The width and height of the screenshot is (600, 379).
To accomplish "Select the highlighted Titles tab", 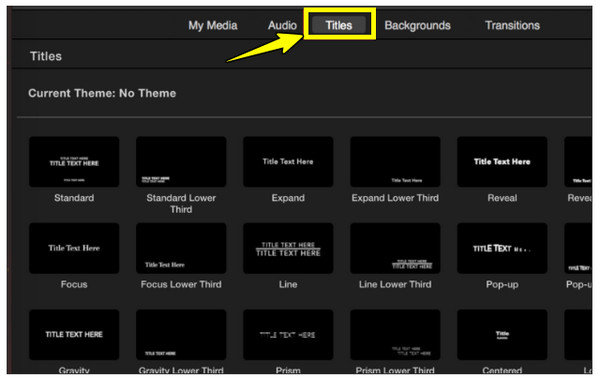I will click(x=339, y=25).
